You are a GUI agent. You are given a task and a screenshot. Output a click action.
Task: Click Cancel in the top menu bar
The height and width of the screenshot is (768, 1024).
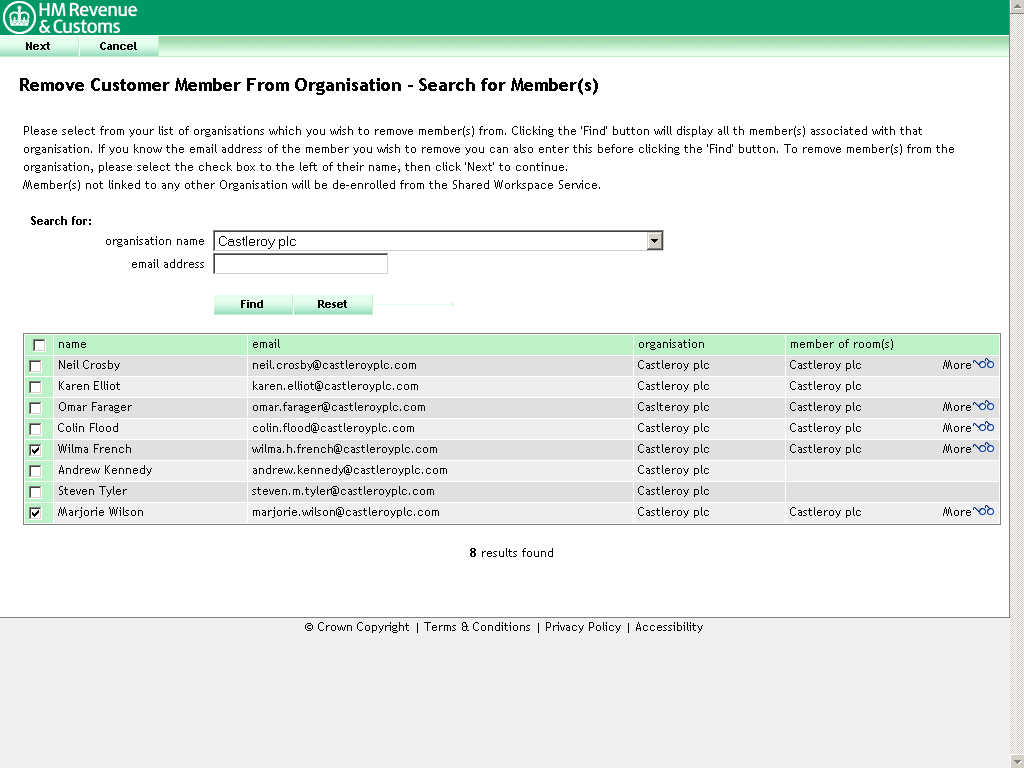117,46
